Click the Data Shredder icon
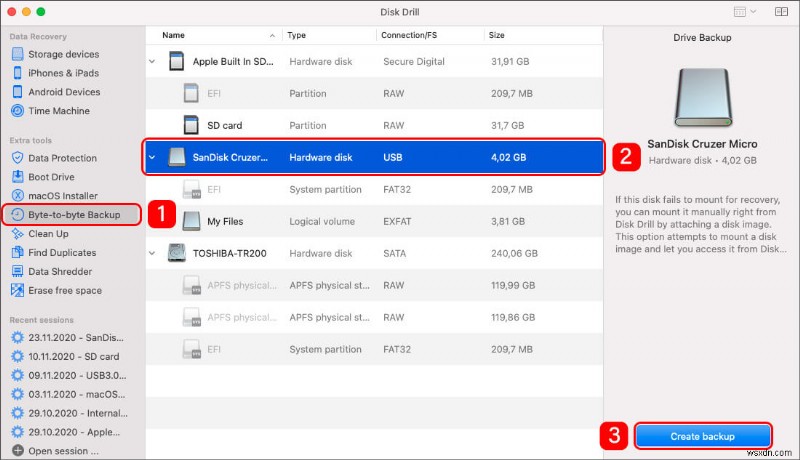Screen dimensions: 800x460 pyautogui.click(x=17, y=271)
